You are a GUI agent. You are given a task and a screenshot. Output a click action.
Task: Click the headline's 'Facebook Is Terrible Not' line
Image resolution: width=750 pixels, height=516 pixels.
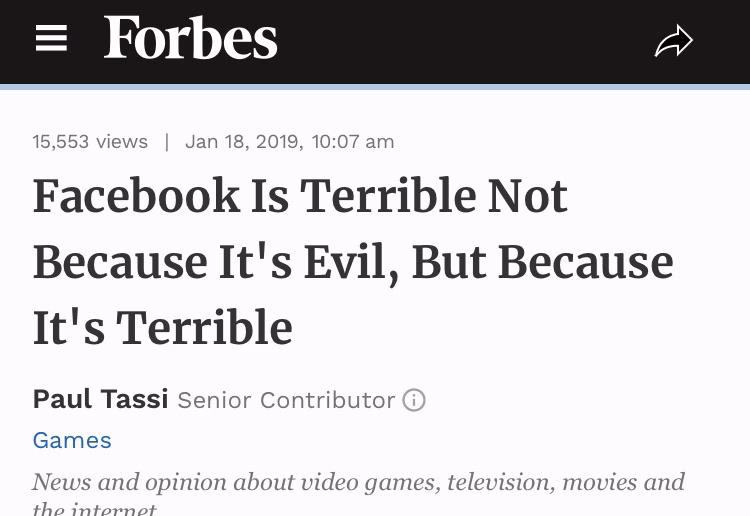(x=300, y=196)
